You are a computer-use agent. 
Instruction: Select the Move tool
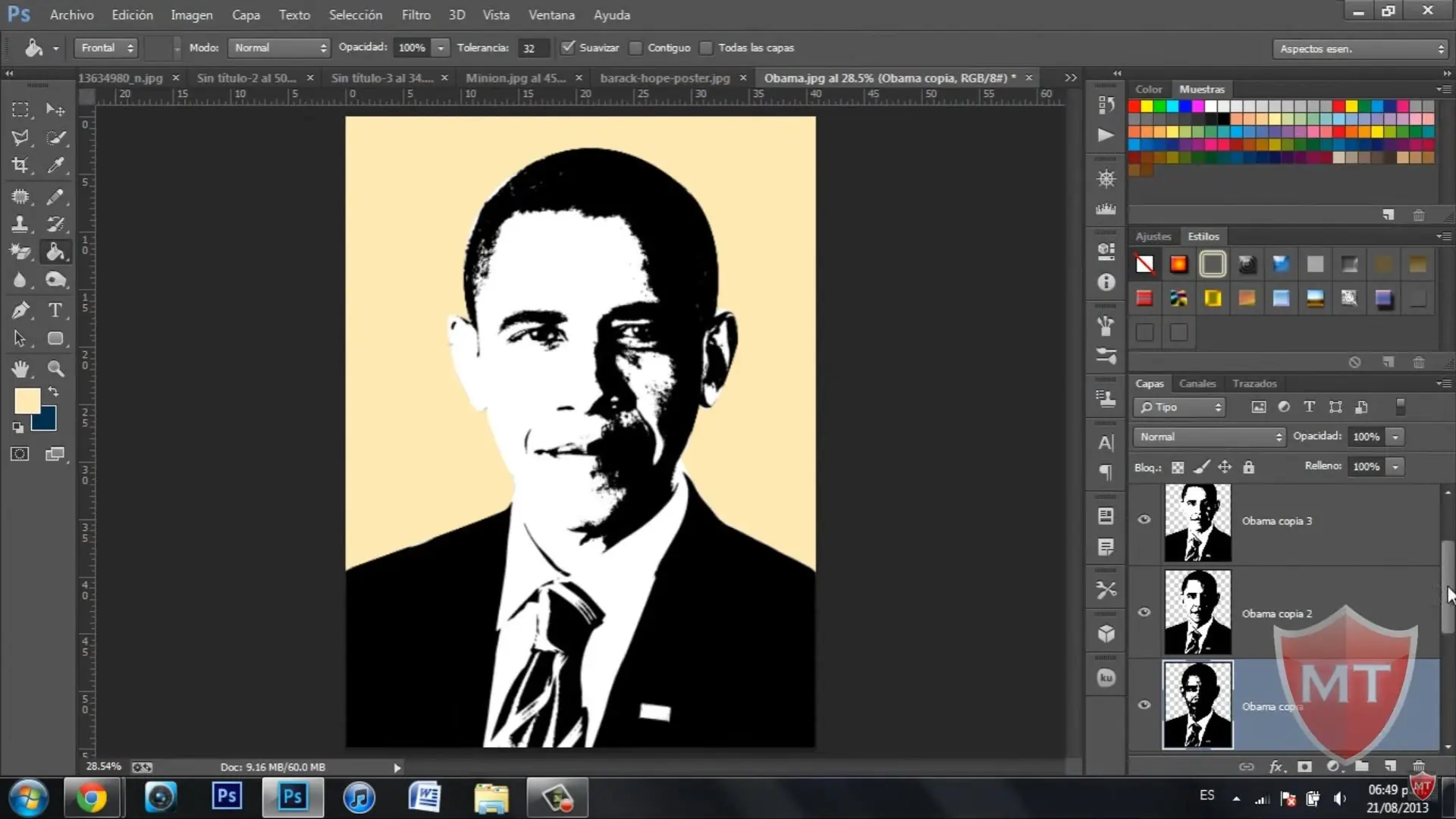click(55, 110)
